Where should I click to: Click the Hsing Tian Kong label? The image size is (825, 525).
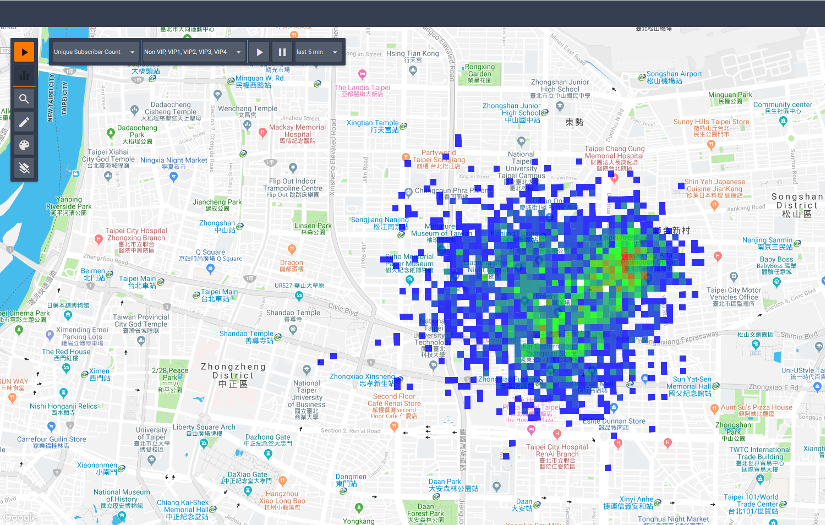(412, 56)
